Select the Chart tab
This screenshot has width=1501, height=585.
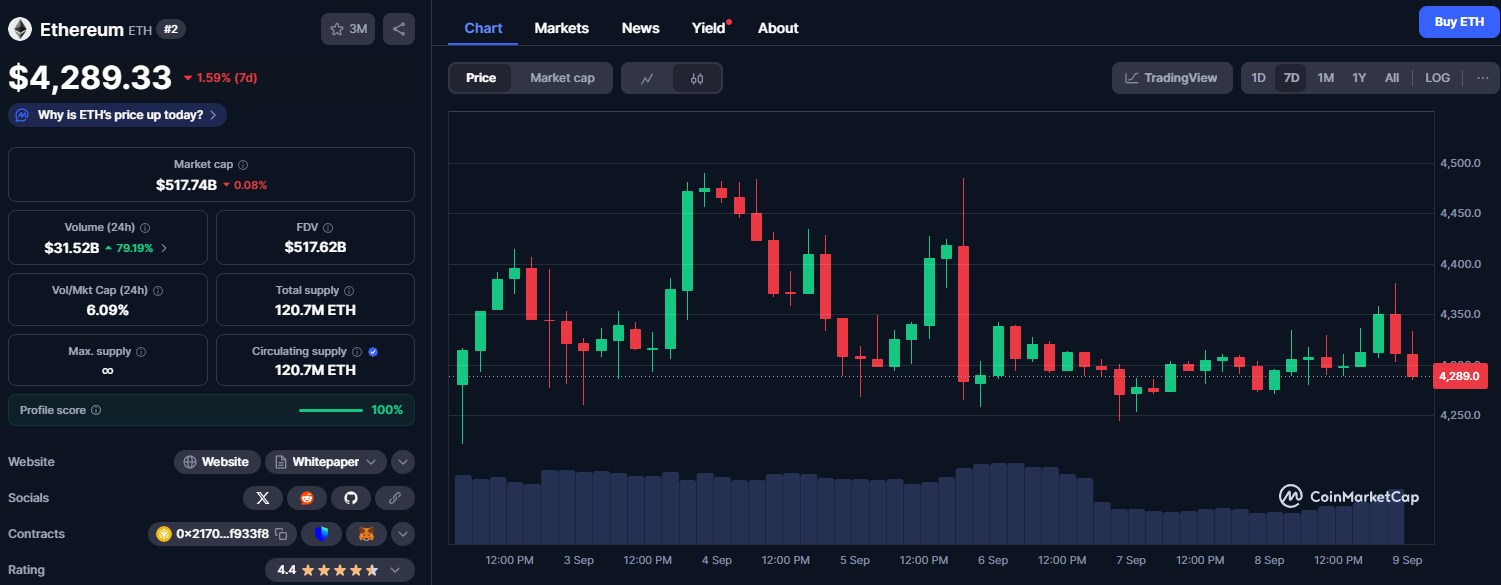coord(483,28)
